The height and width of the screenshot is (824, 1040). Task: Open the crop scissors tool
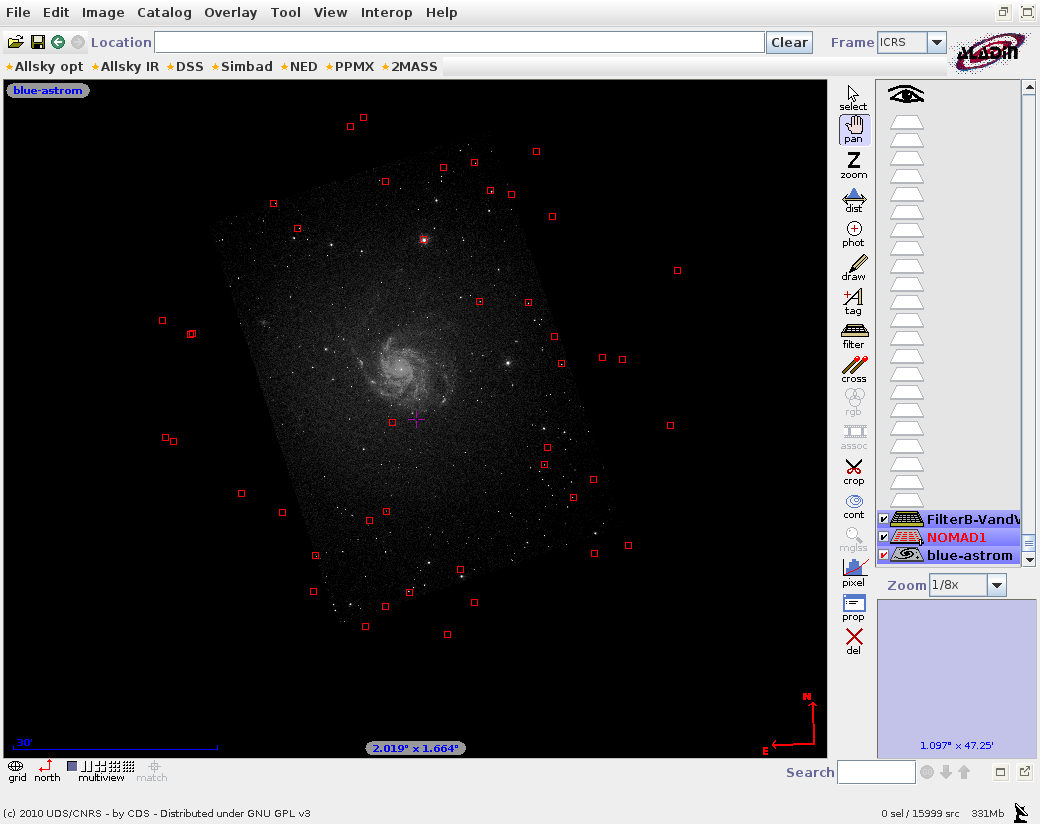[853, 471]
